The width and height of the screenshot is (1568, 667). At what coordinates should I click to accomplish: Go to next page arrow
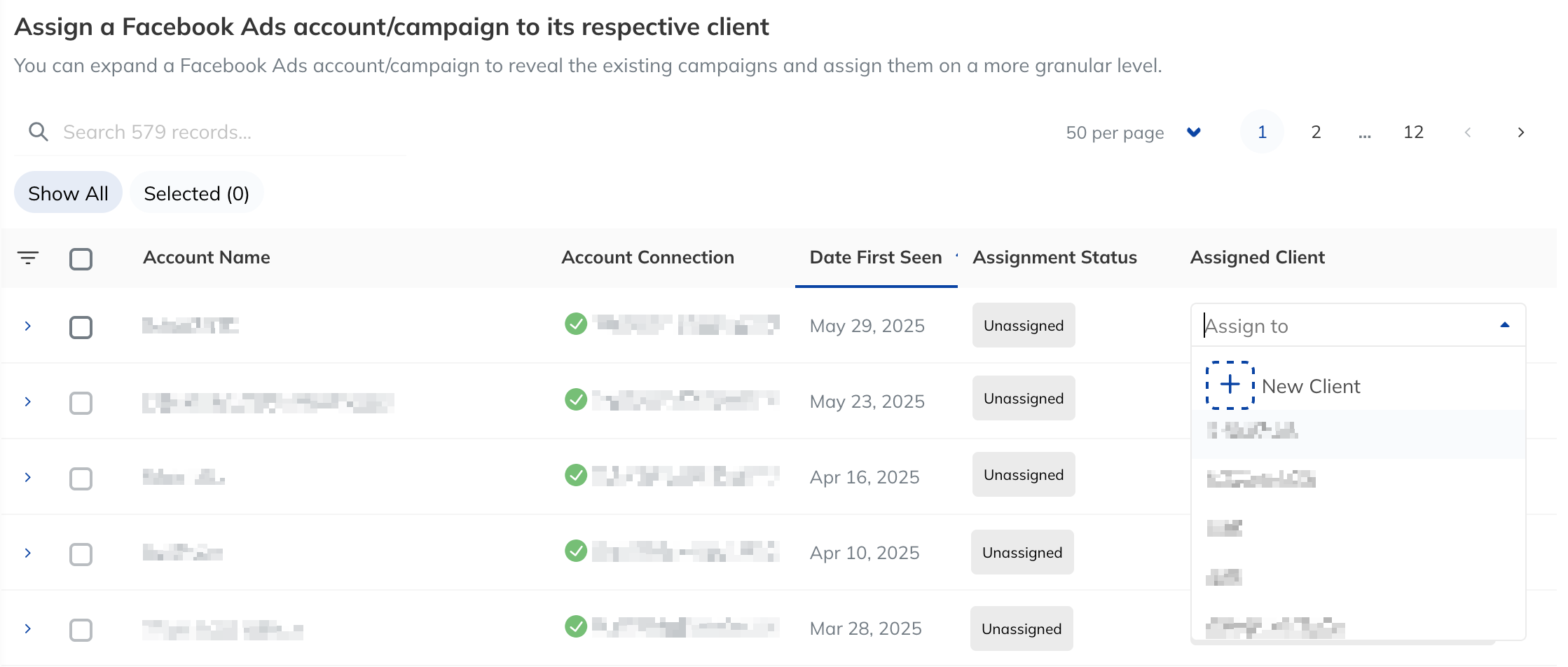click(1520, 132)
